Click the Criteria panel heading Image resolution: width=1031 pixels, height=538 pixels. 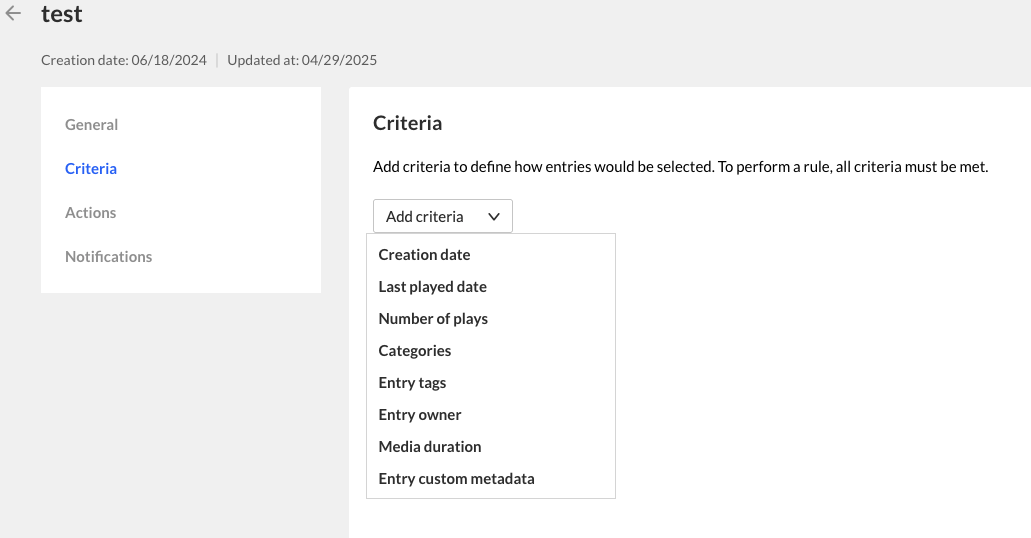407,124
